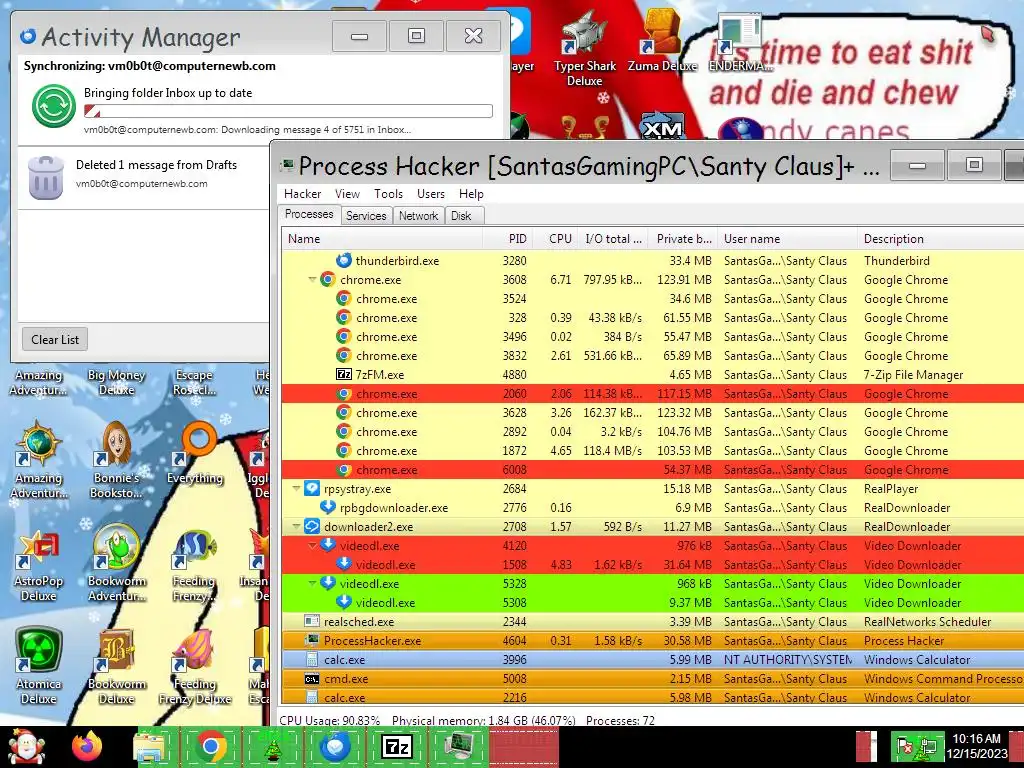Screen dimensions: 1024x768
Task: Open the Bonnie's Bookstore desktop icon
Action: [116, 460]
